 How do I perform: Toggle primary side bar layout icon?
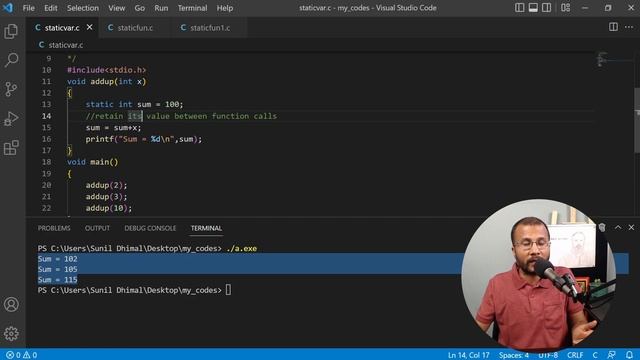[519, 8]
